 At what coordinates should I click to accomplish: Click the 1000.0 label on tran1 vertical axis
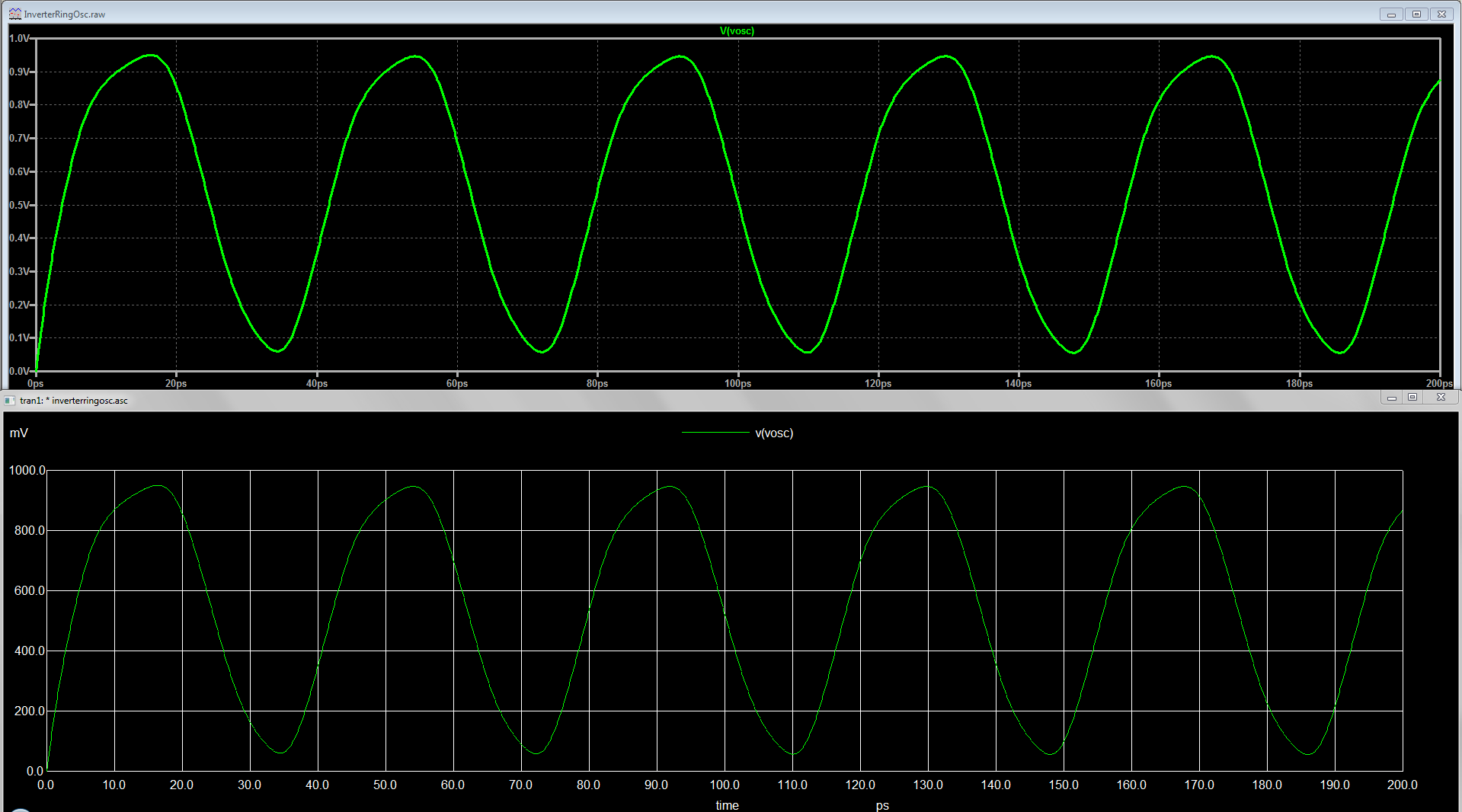pyautogui.click(x=27, y=470)
